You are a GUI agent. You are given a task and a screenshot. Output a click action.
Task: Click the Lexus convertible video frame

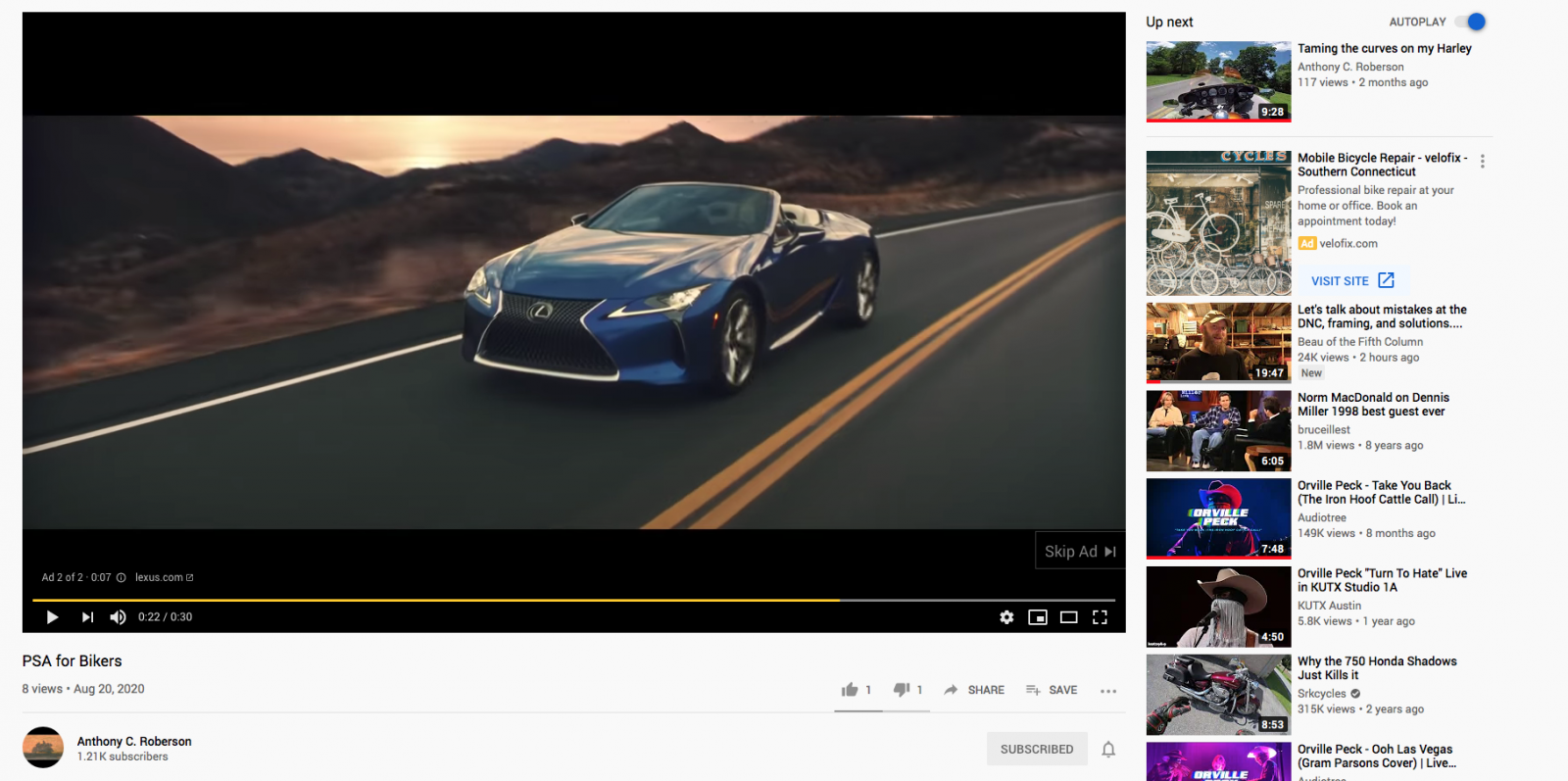coord(573,322)
